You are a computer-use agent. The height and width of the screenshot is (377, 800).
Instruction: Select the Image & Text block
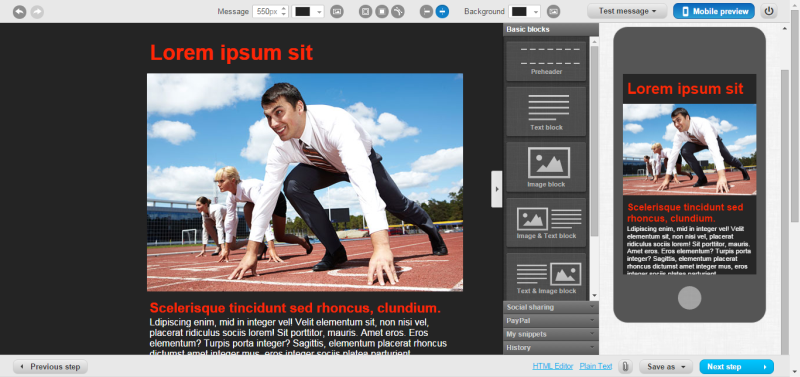pyautogui.click(x=546, y=222)
